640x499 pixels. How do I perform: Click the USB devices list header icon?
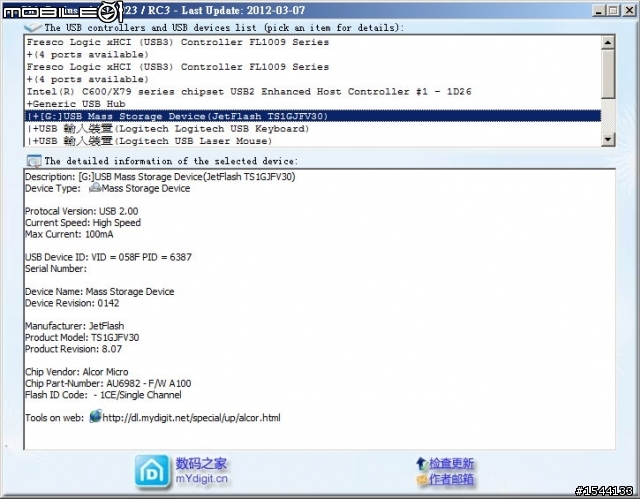point(33,27)
